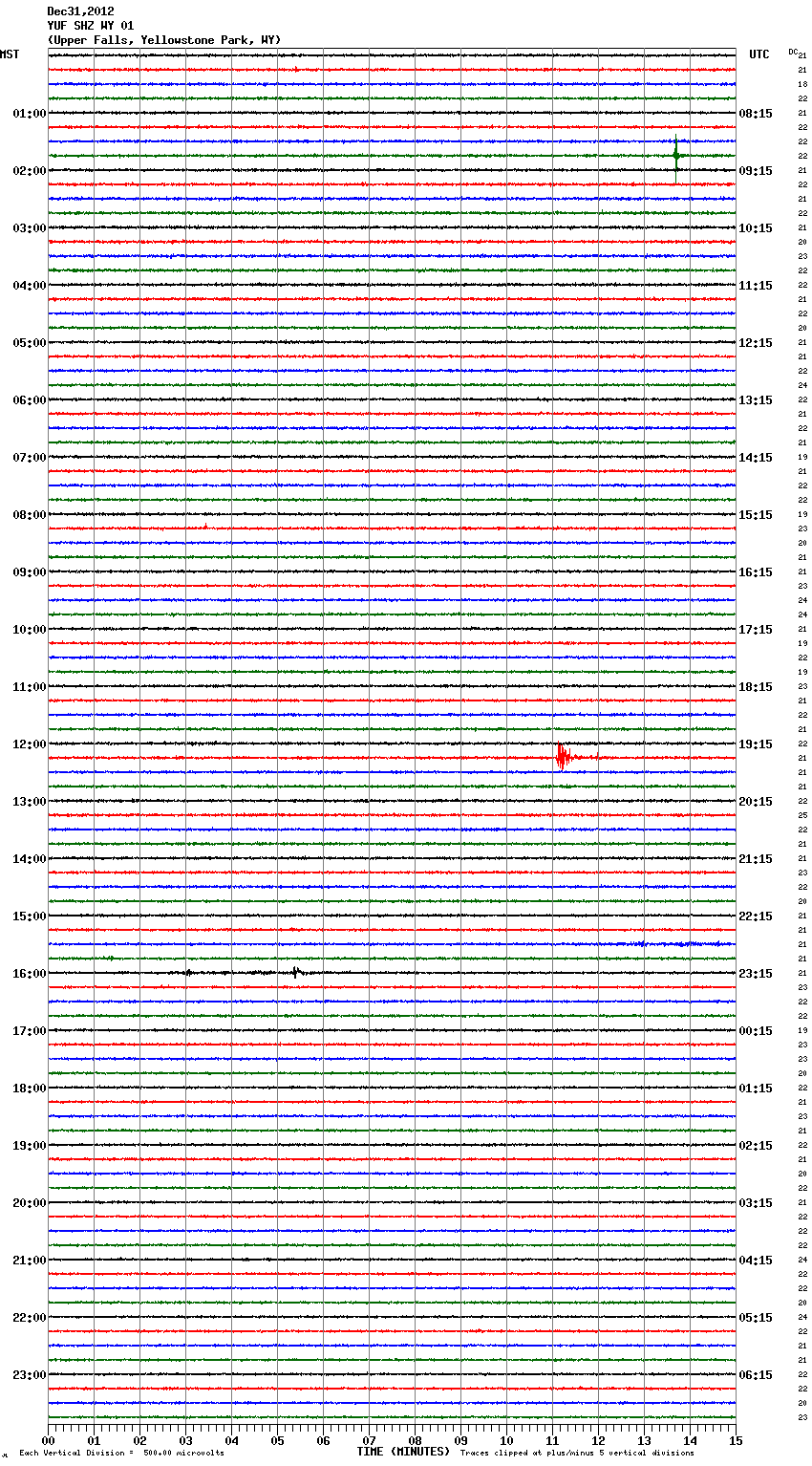
Task: Click the large red seismic event near 19:15 UTC
Action: (564, 757)
